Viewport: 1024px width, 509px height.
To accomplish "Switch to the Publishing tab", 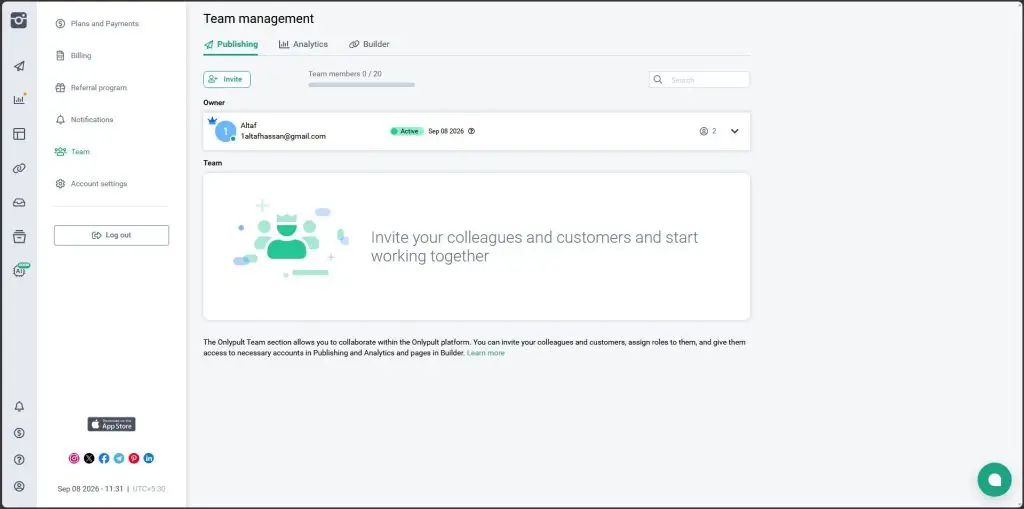I will click(231, 44).
